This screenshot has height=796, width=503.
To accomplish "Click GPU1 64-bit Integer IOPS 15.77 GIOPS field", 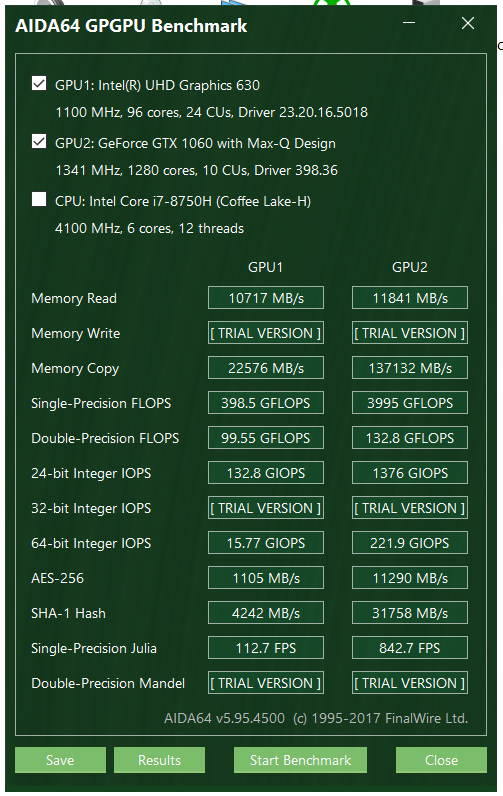I will (x=266, y=543).
